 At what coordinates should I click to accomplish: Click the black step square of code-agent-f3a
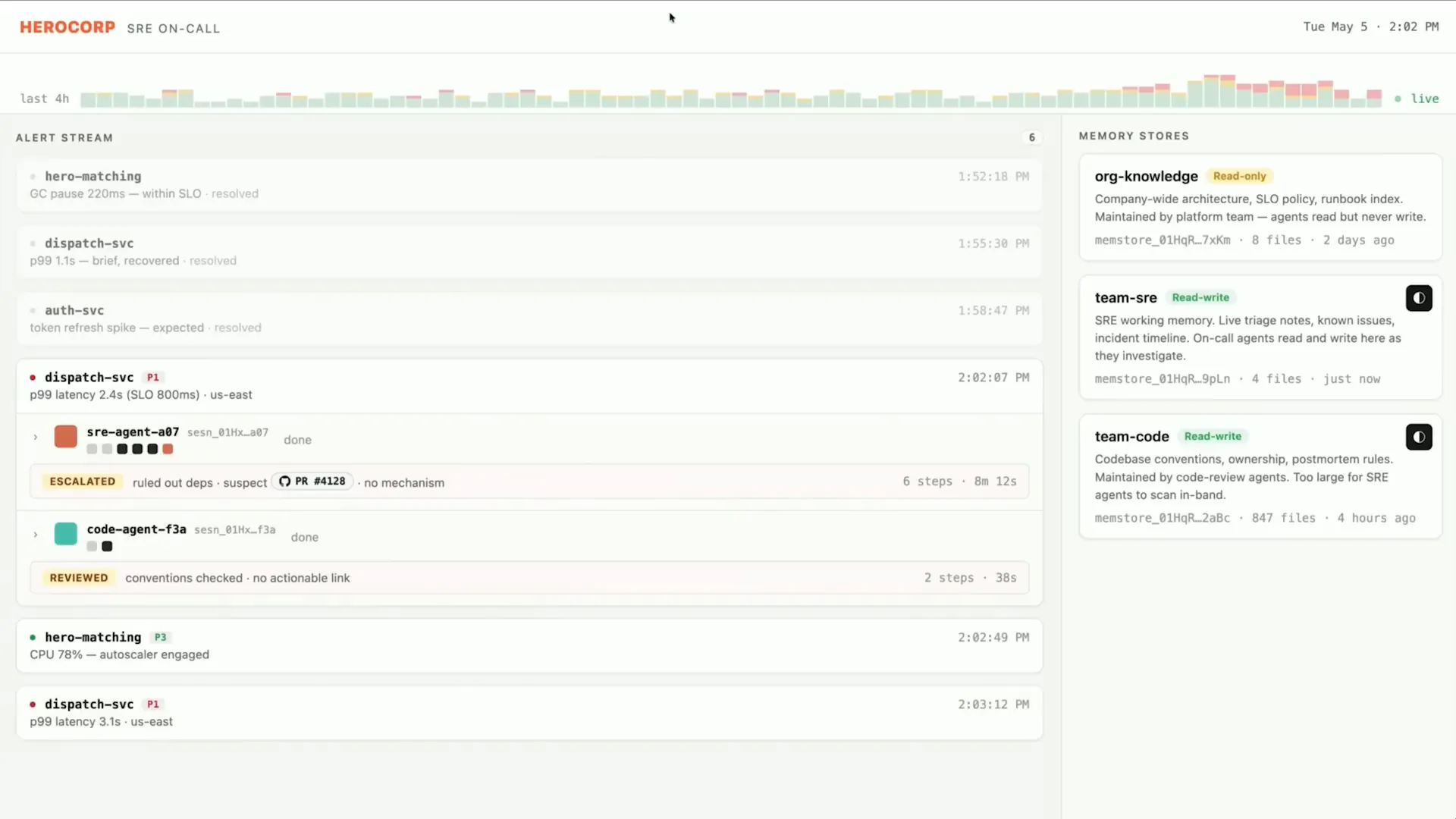pyautogui.click(x=107, y=546)
